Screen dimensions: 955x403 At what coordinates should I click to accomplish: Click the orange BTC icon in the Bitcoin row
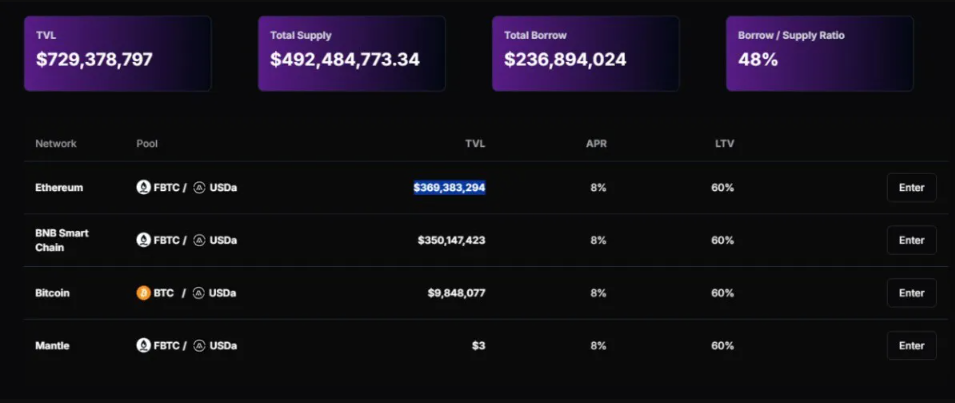click(143, 293)
